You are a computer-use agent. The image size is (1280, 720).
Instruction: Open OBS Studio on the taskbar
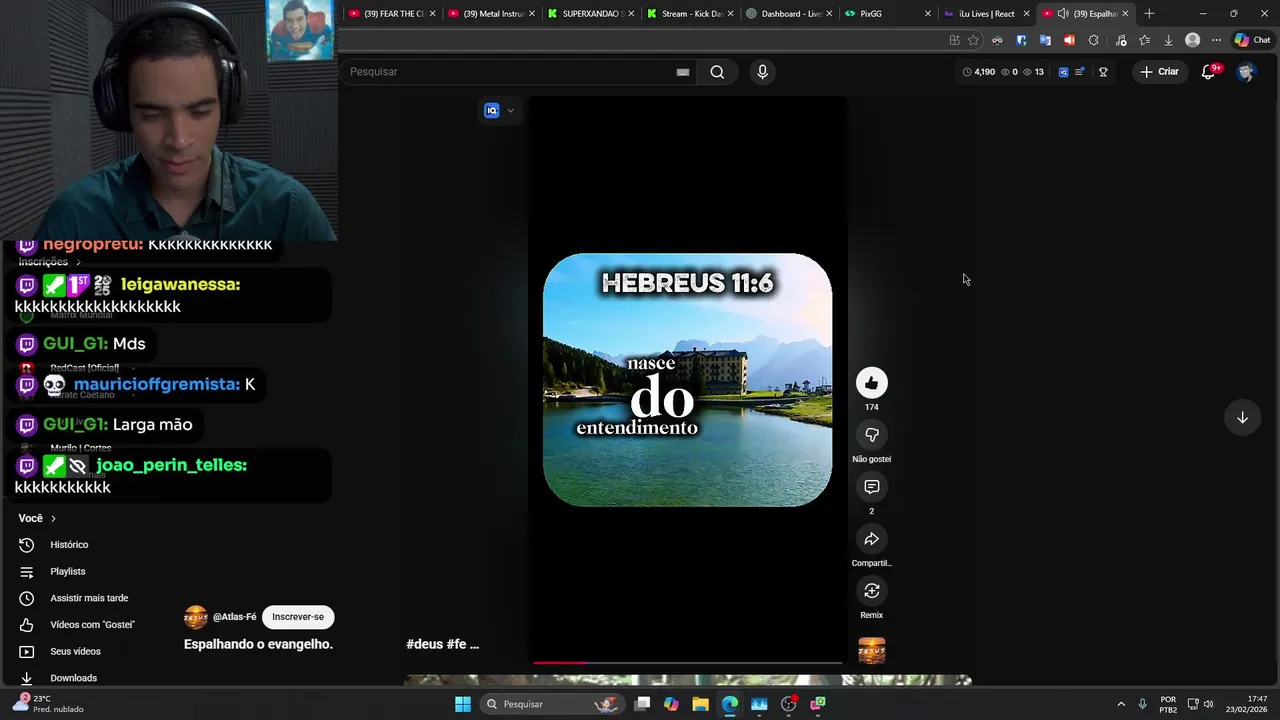tap(789, 704)
